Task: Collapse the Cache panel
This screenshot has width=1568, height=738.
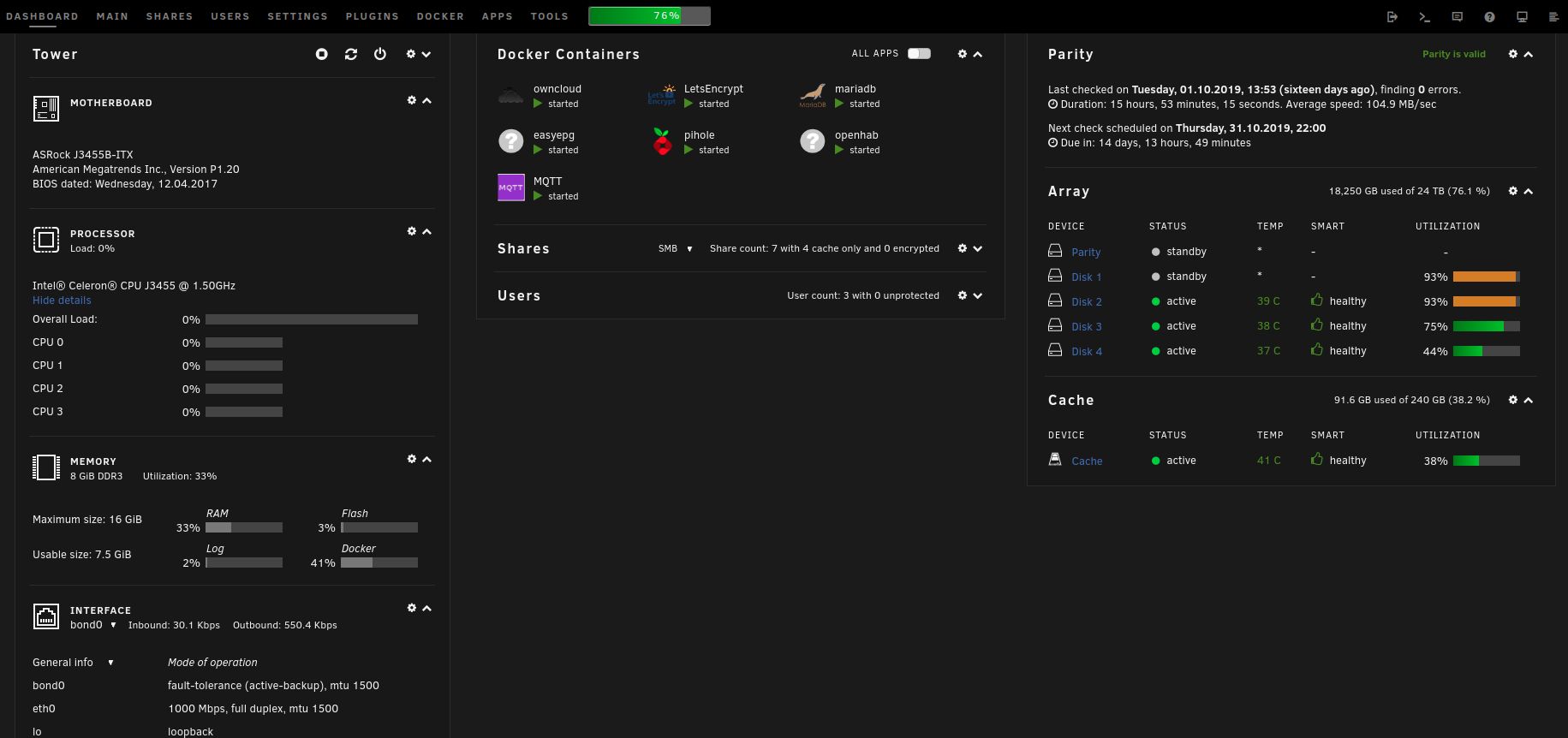Action: click(1529, 400)
